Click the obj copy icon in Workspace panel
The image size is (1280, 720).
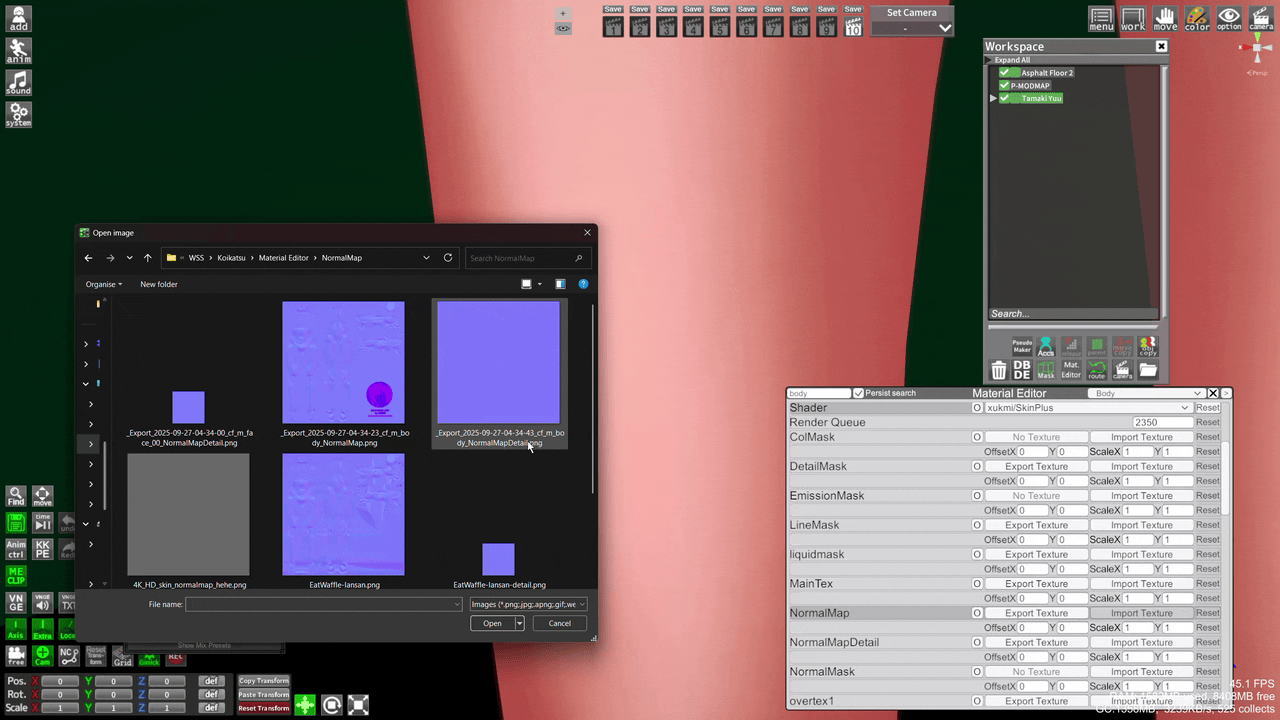coord(1146,346)
